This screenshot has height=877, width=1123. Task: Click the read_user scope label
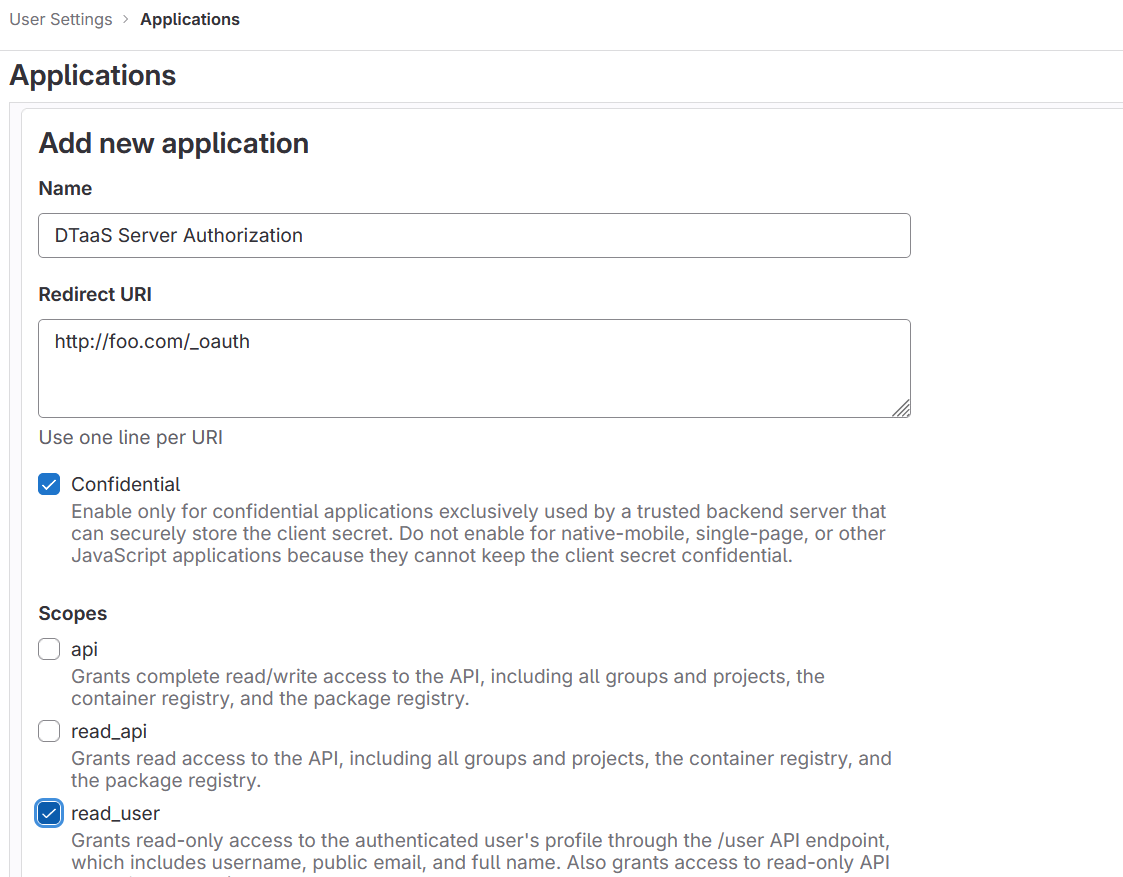115,813
